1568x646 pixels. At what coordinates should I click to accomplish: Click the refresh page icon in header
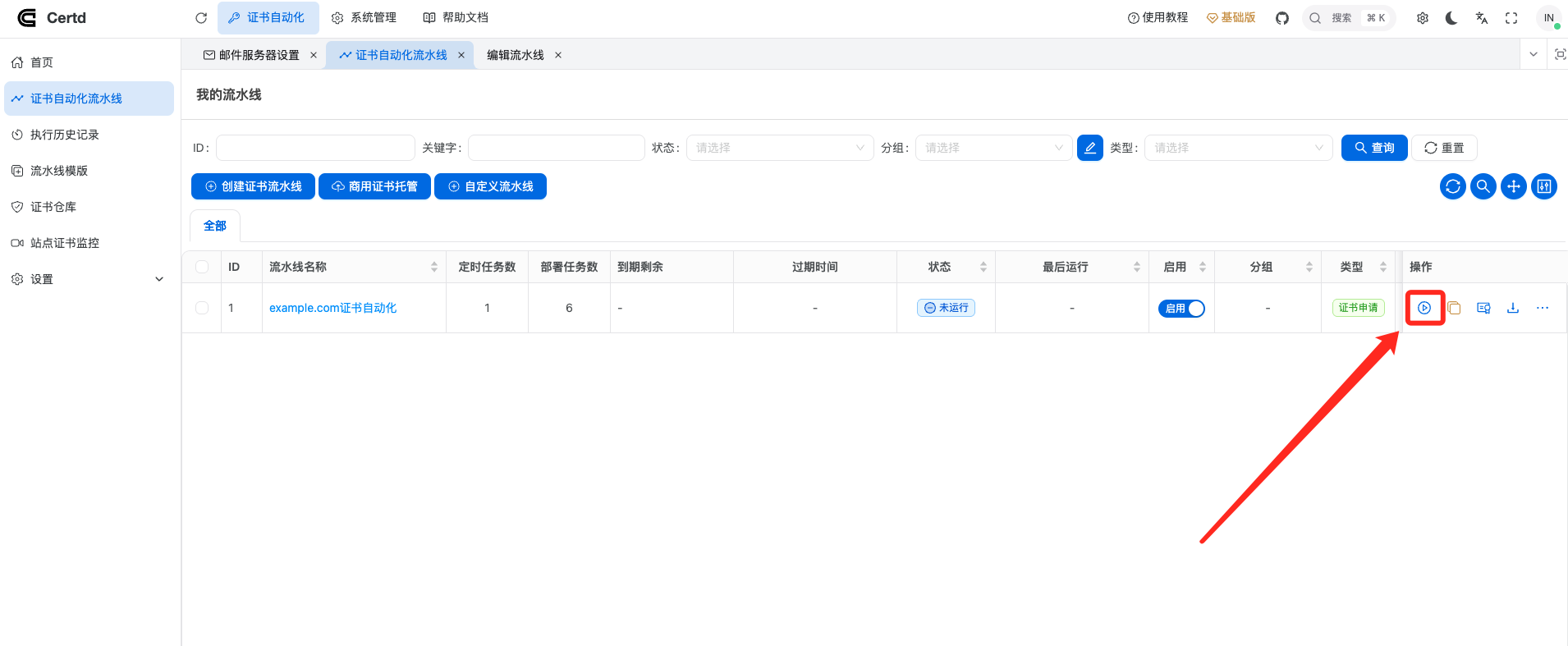click(x=201, y=17)
